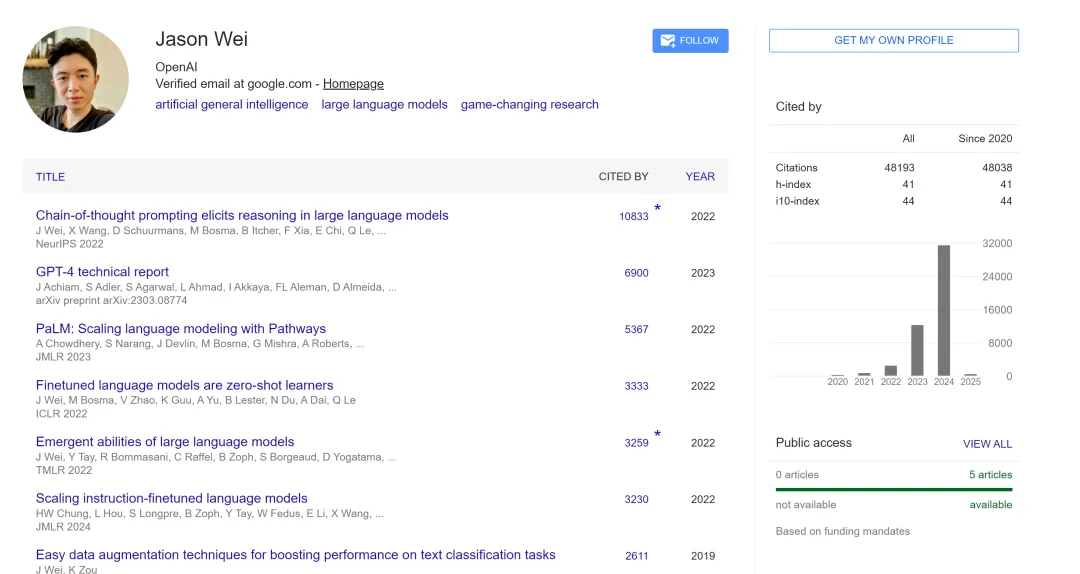Select the artificial general intelligence interest tag
Viewport: 1080px width, 574px height.
pyautogui.click(x=232, y=104)
